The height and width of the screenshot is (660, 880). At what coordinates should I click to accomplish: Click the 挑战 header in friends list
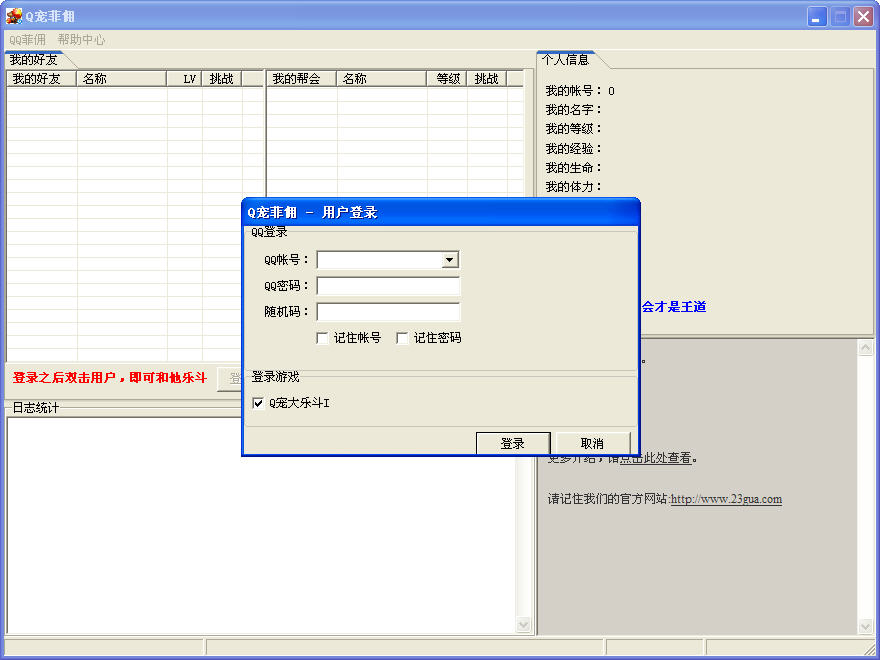point(222,79)
